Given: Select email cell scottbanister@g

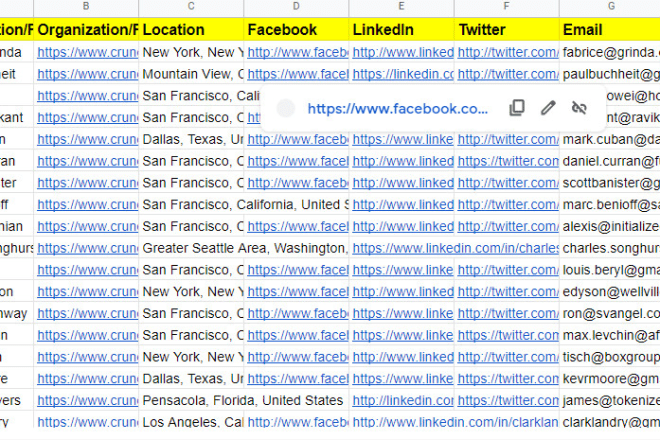Looking at the screenshot, I should pyautogui.click(x=610, y=183).
